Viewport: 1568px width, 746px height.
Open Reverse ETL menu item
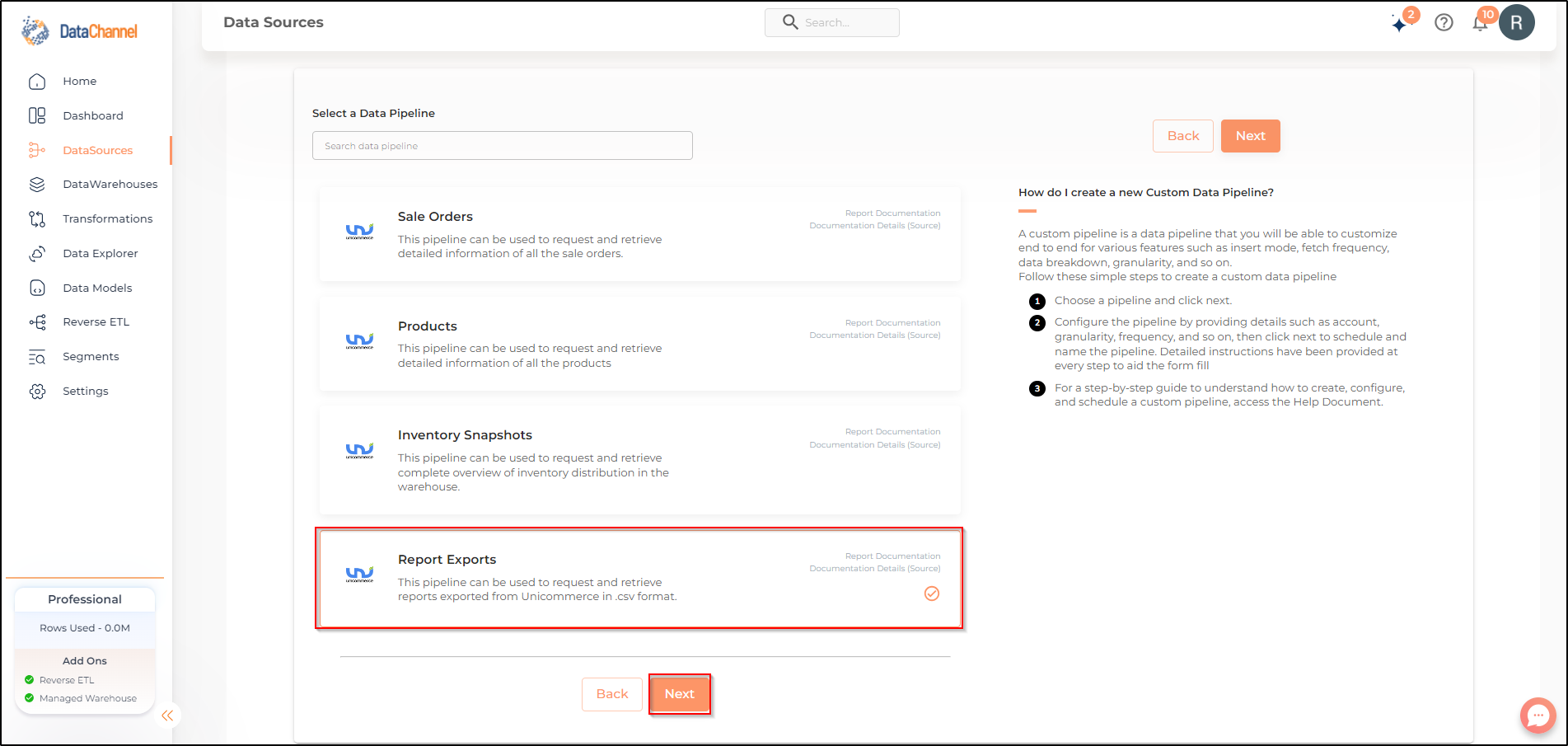(96, 321)
